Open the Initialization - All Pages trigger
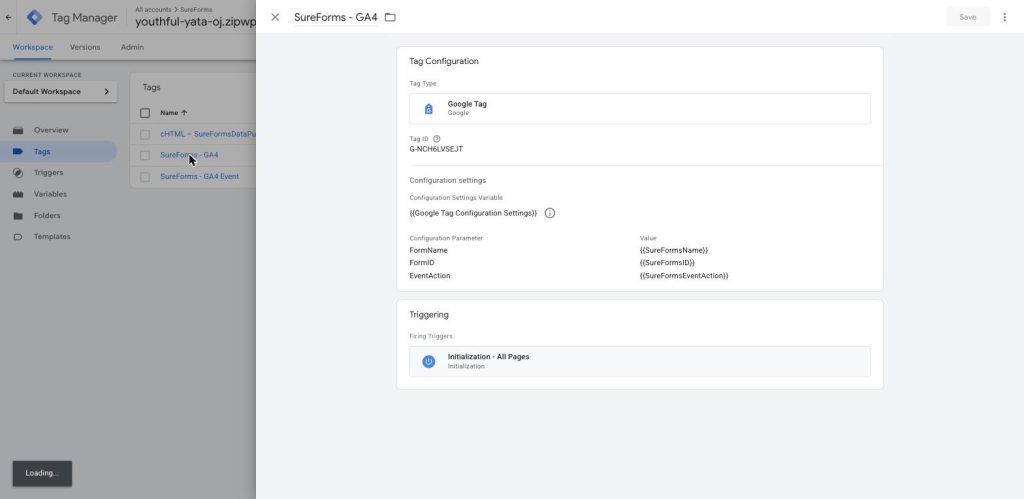Image resolution: width=1024 pixels, height=499 pixels. [640, 361]
